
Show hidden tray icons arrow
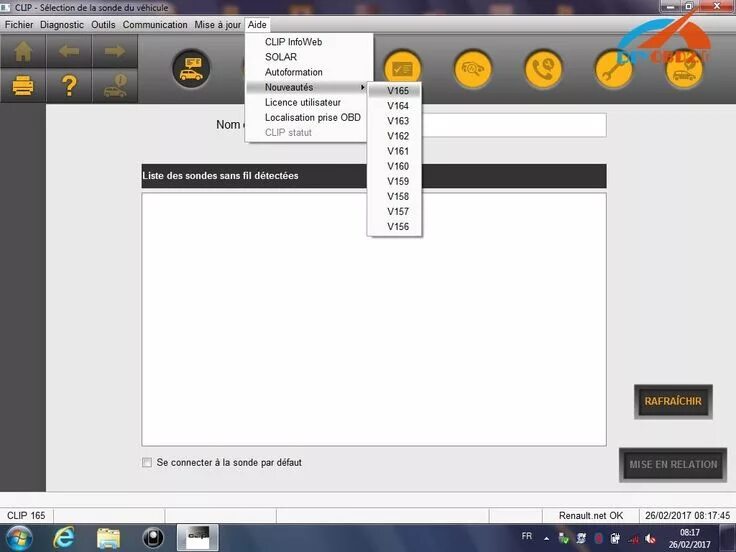tap(546, 539)
